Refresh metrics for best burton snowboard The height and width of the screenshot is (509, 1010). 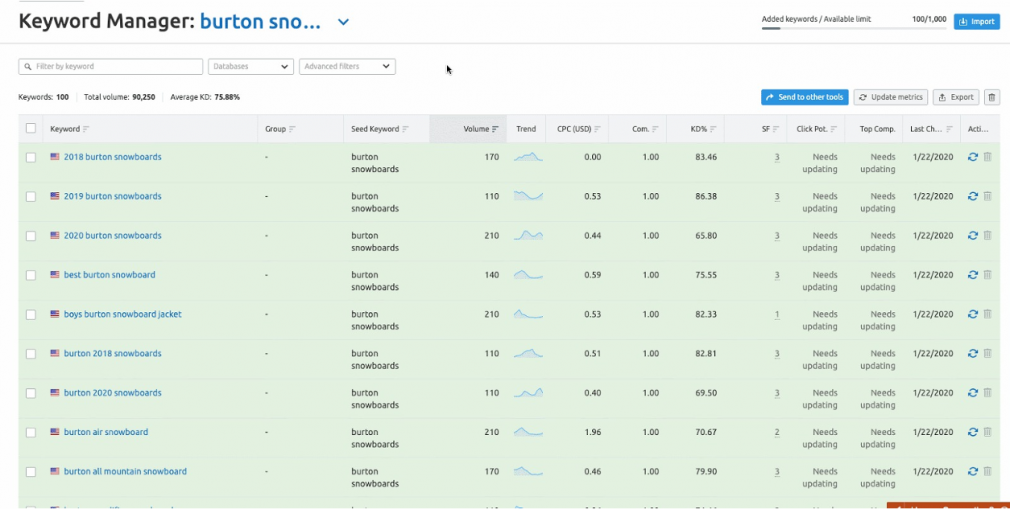coord(973,274)
